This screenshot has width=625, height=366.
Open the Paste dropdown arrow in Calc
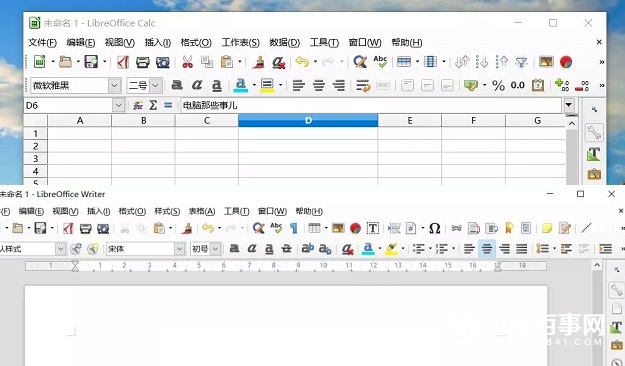[x=240, y=62]
